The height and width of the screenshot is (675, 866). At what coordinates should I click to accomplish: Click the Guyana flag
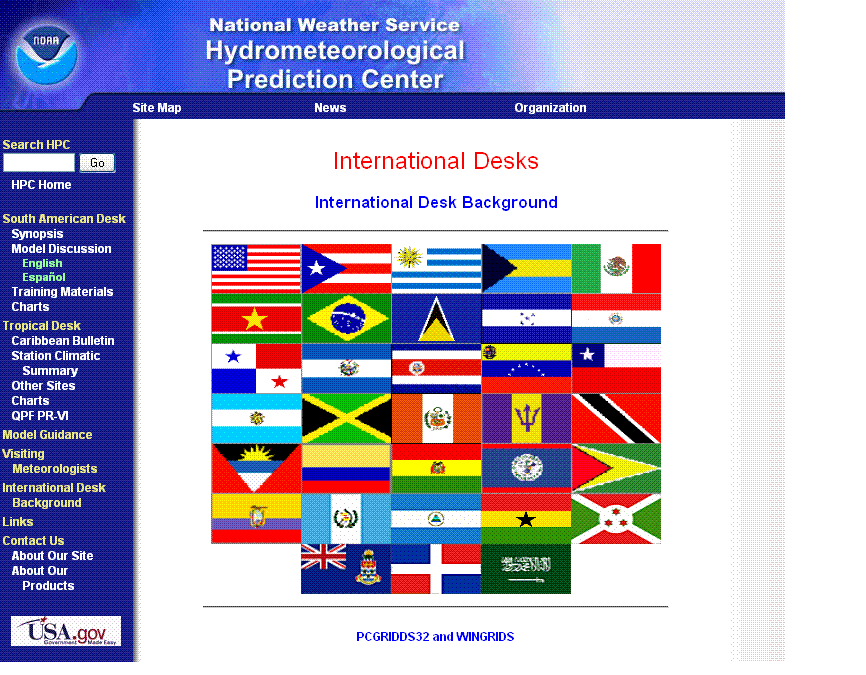pos(616,468)
